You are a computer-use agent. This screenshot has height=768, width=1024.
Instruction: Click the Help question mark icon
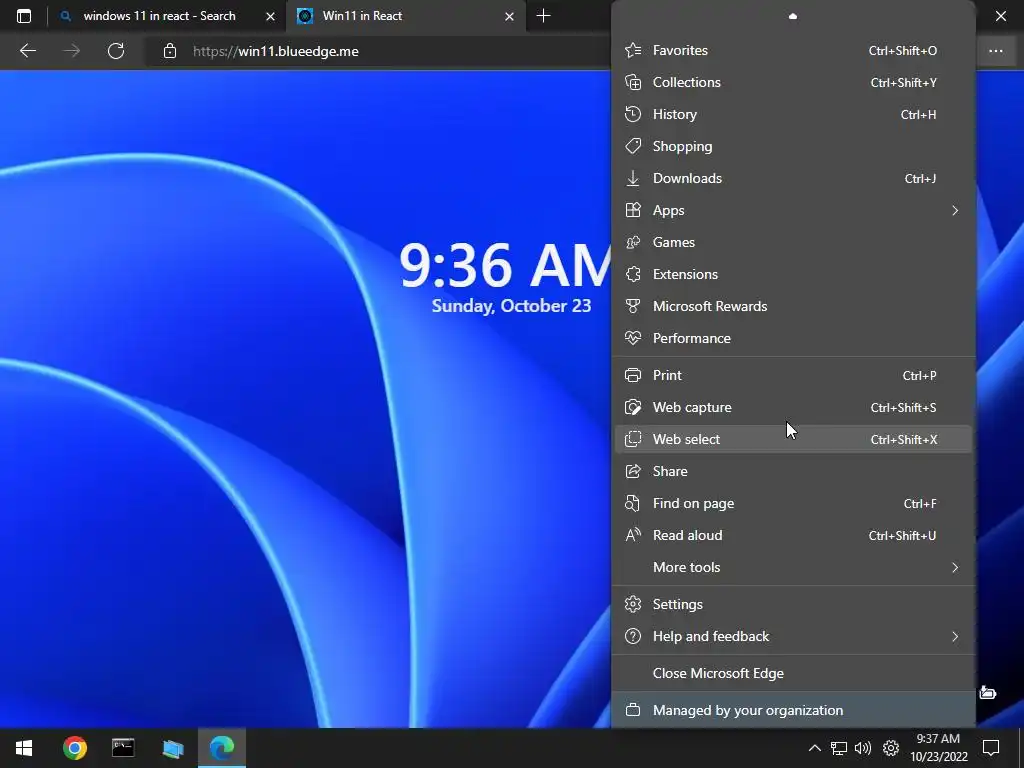pos(633,636)
